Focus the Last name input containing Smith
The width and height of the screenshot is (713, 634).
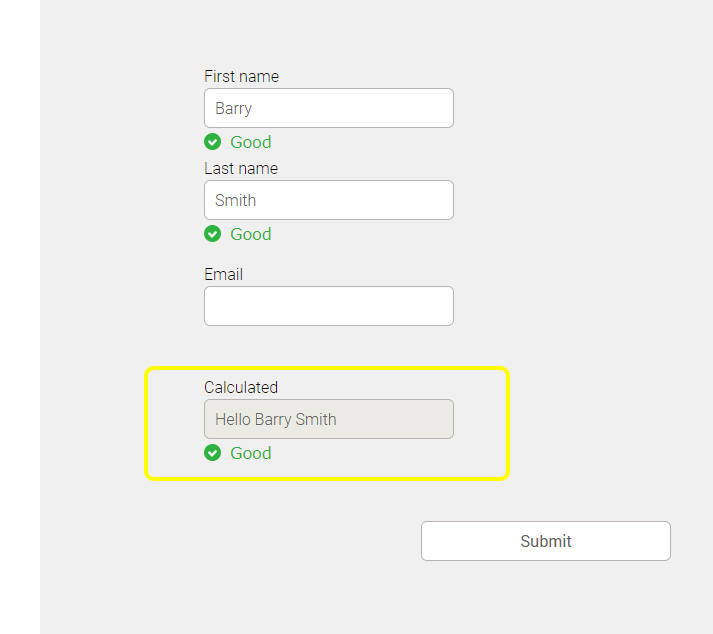click(328, 200)
